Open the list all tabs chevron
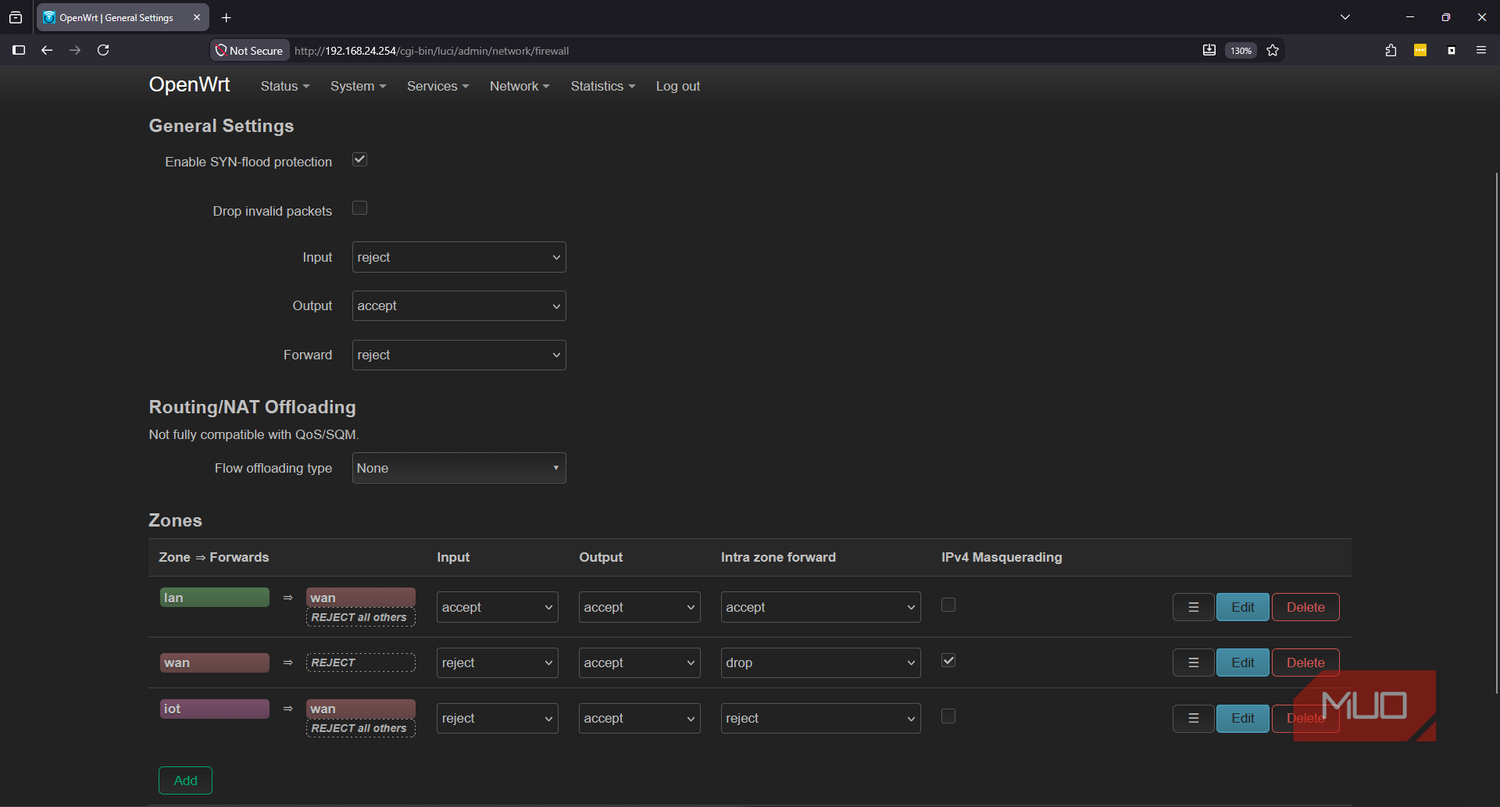 tap(1345, 18)
